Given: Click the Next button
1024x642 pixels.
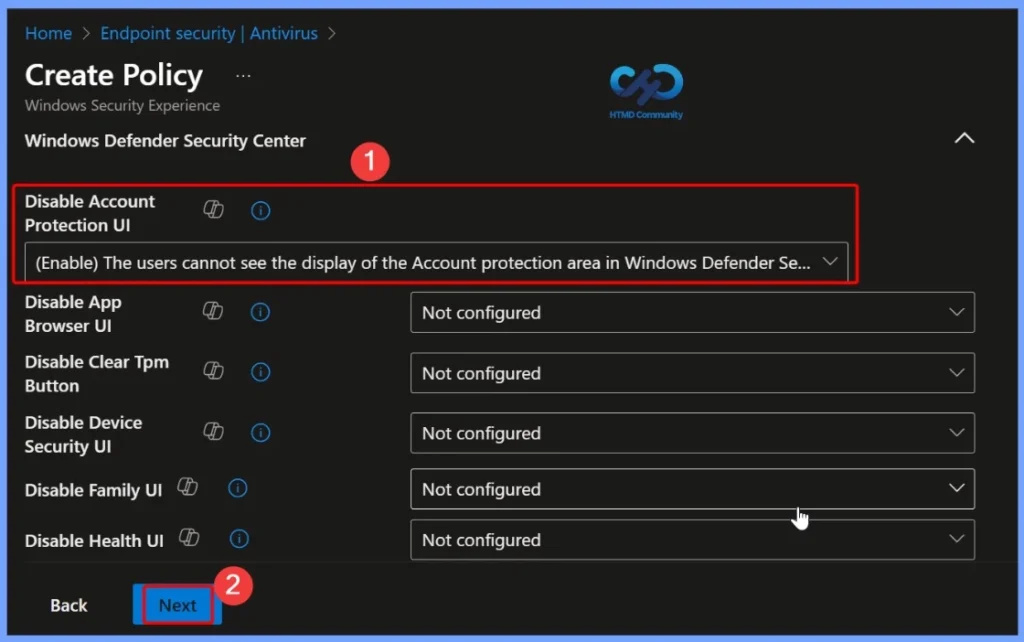Looking at the screenshot, I should click(176, 605).
